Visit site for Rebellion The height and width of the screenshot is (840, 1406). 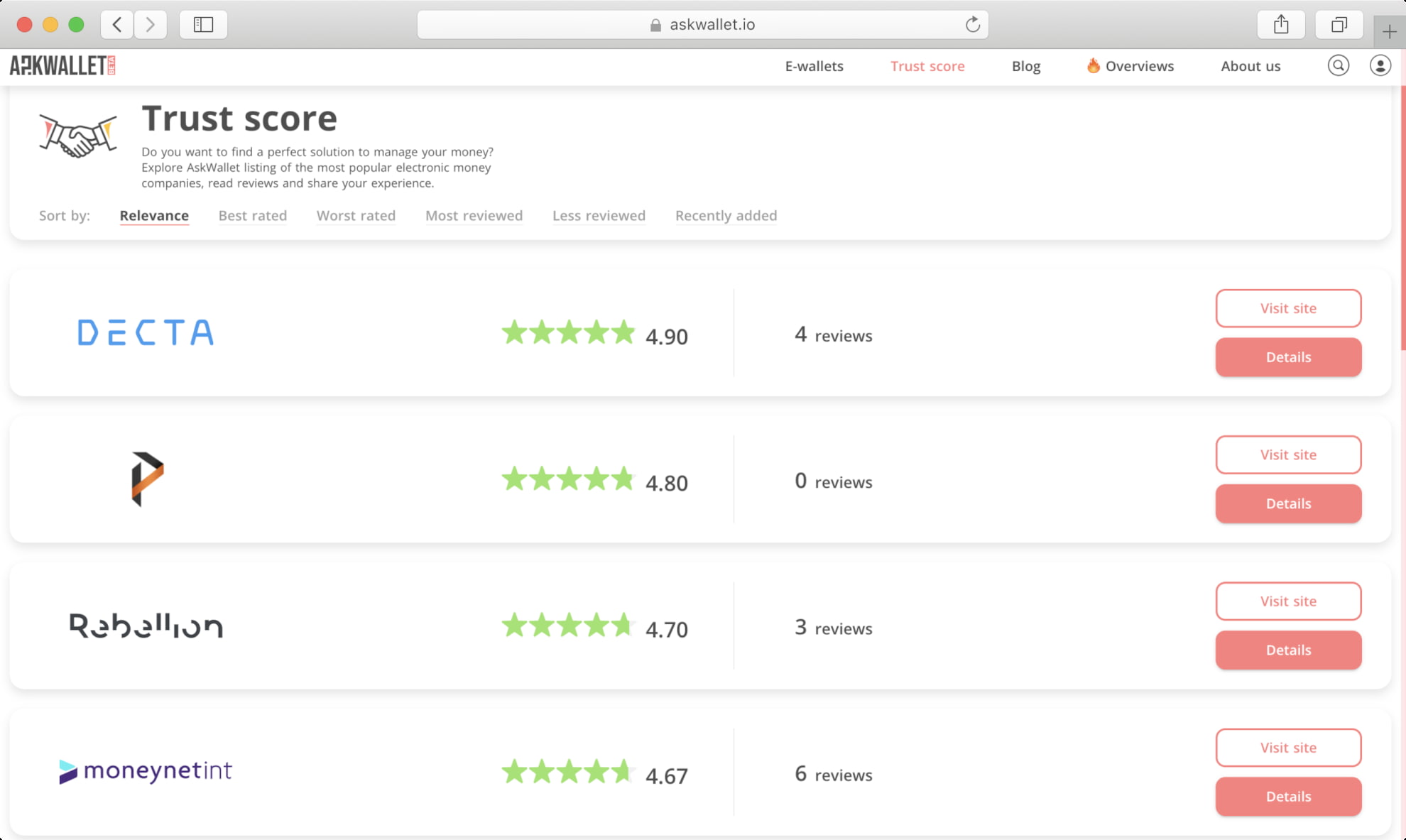coord(1288,601)
